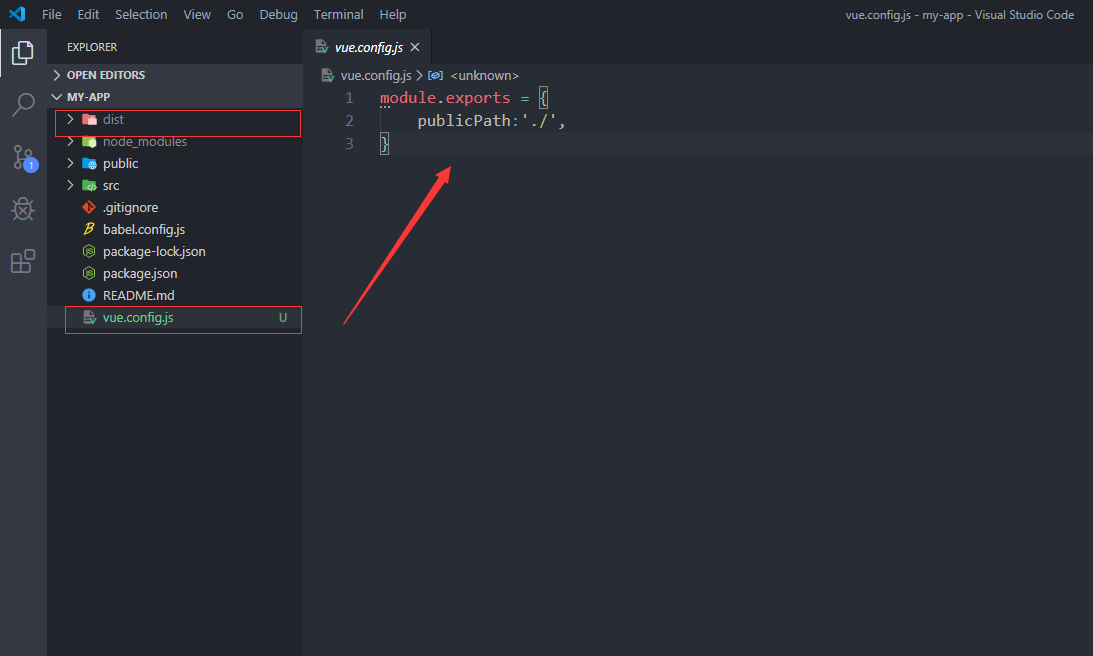This screenshot has width=1093, height=656.
Task: Expand the src folder chevron
Action: tap(70, 185)
